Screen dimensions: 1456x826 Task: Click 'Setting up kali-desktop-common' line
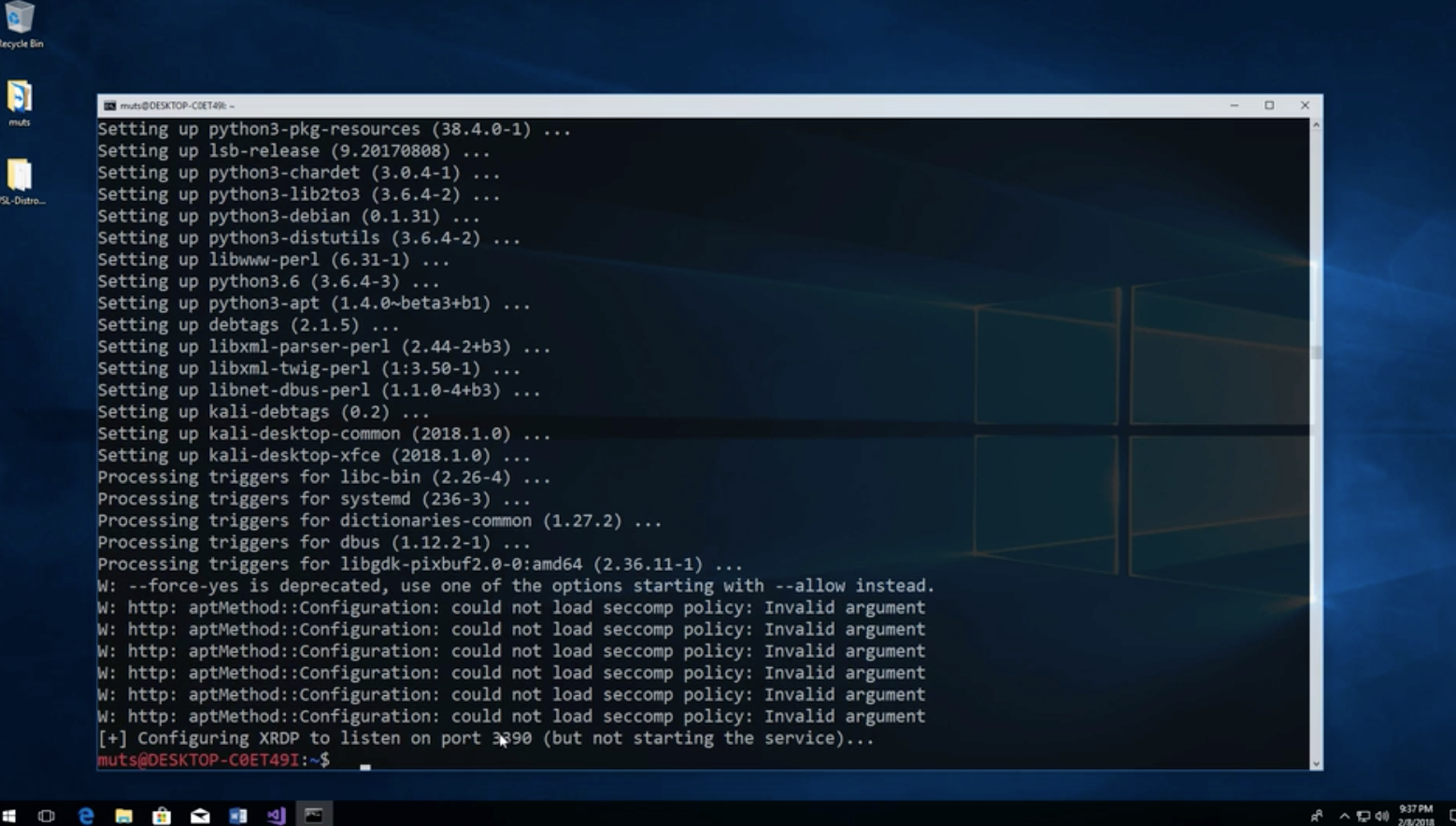click(x=323, y=434)
